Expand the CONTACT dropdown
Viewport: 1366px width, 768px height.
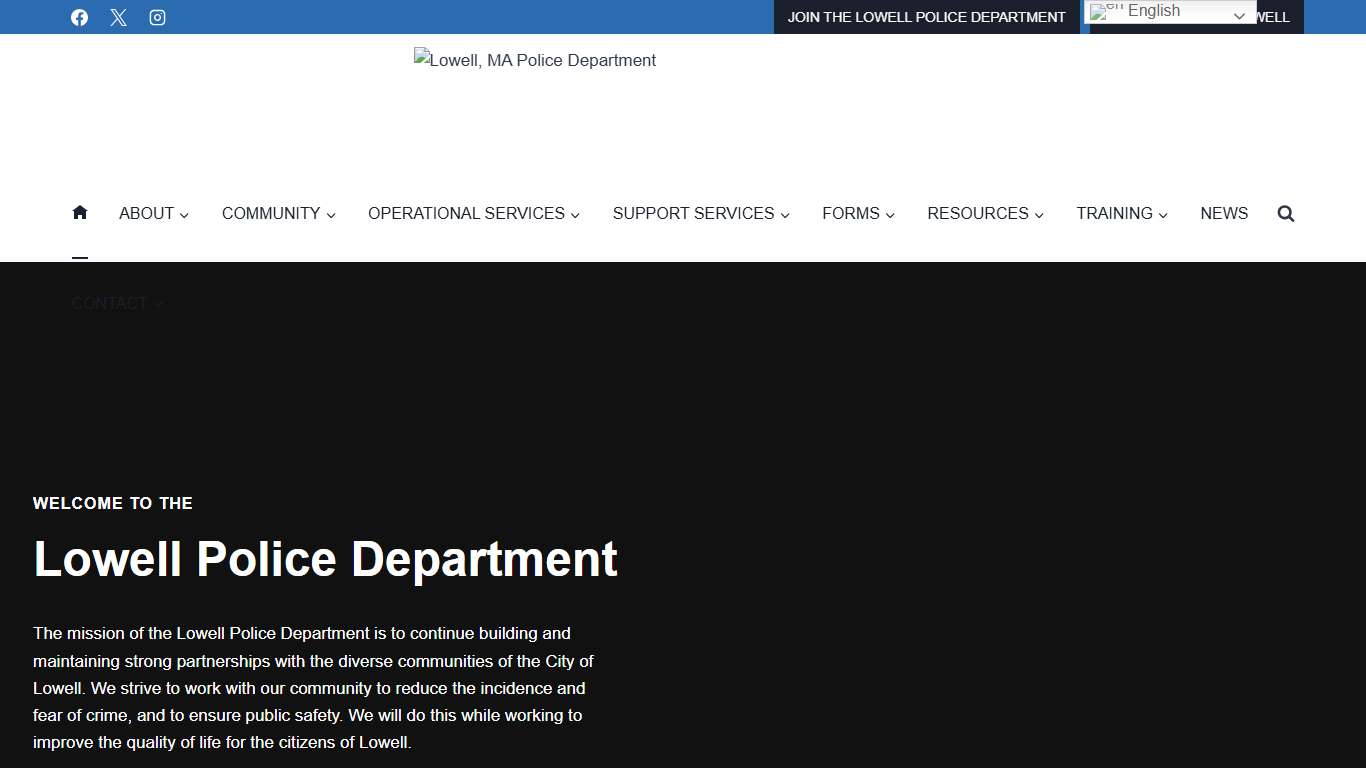coord(117,303)
